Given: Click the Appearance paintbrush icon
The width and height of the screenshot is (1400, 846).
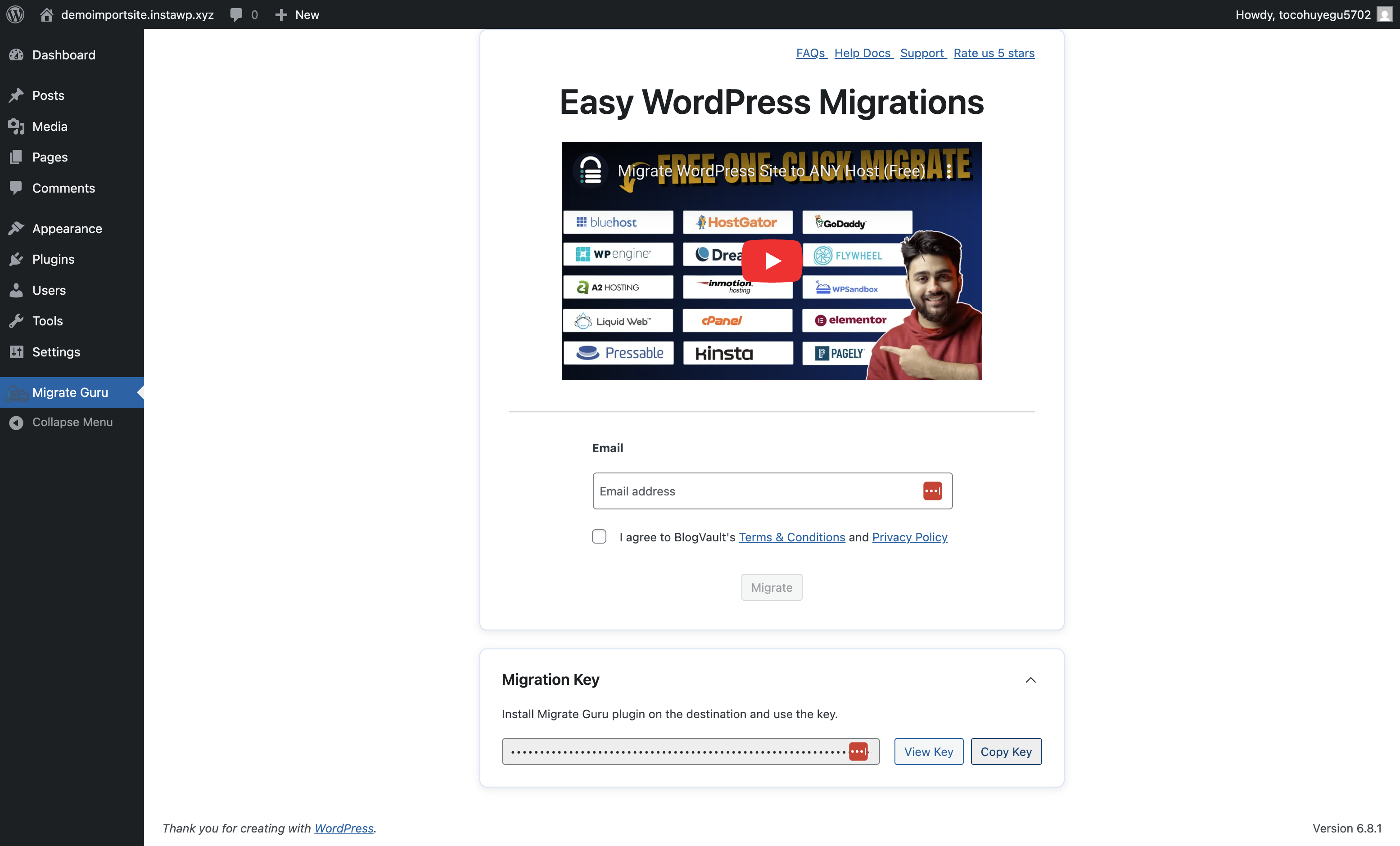Looking at the screenshot, I should pos(16,229).
